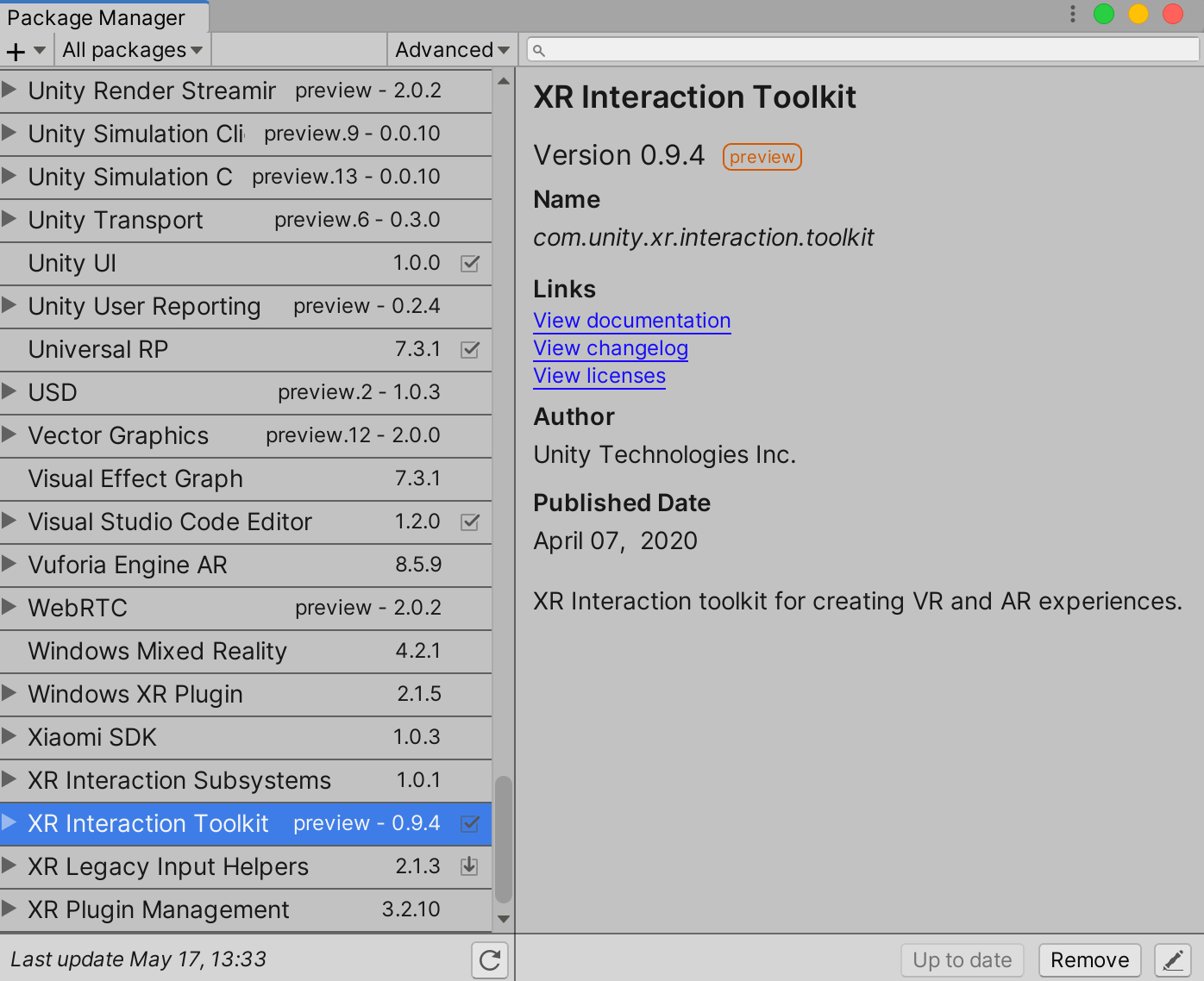
Task: Expand Unity Transport package versions
Action: tap(9, 218)
